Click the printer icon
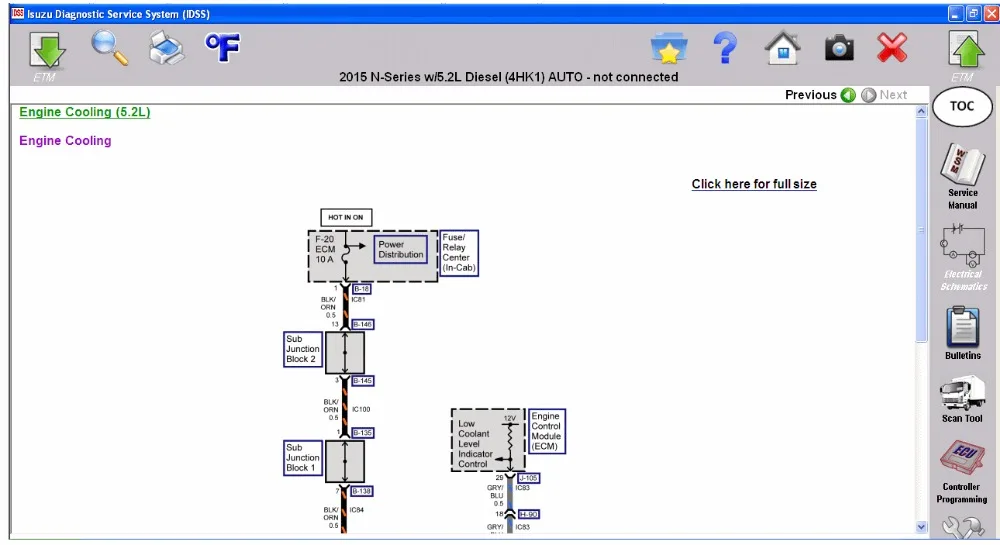The image size is (1000, 545). (x=166, y=48)
